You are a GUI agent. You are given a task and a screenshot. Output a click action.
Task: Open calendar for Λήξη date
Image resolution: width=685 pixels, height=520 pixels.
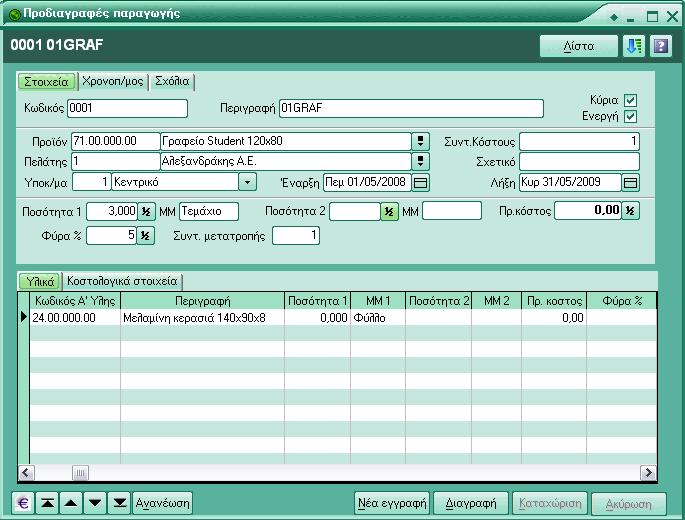630,182
